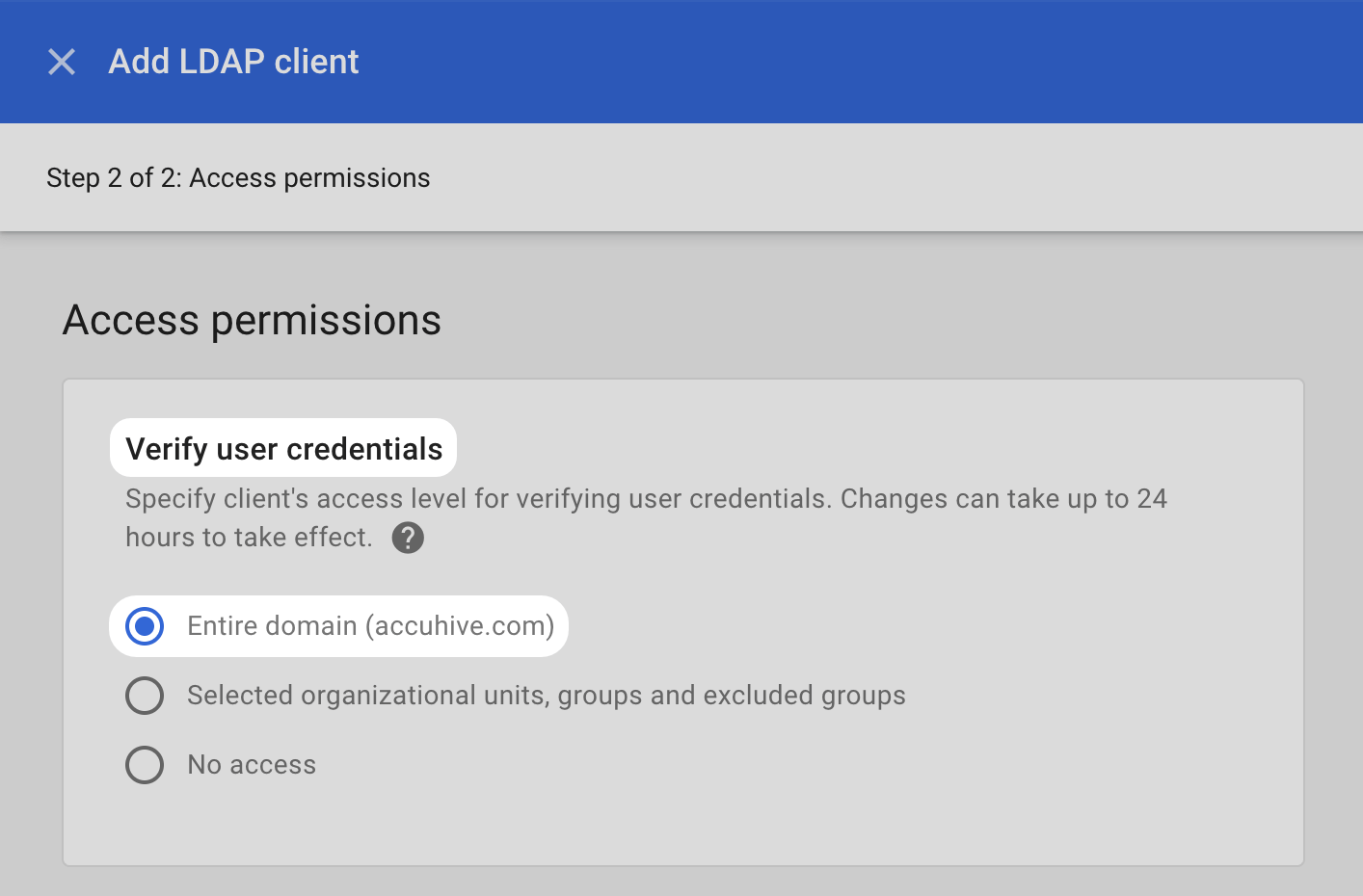Viewport: 1363px width, 896px height.
Task: Click the 'Verify user credentials' heading
Action: point(283,448)
